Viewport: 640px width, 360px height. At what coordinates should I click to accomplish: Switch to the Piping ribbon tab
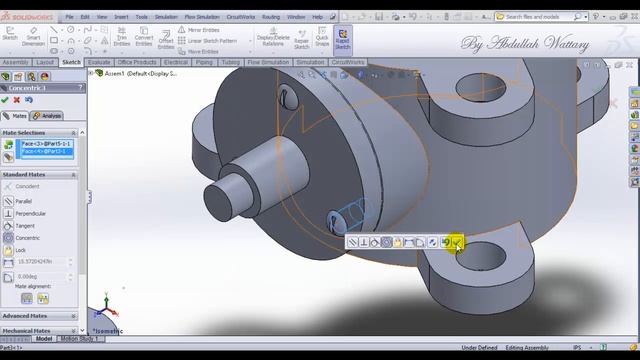pyautogui.click(x=204, y=62)
